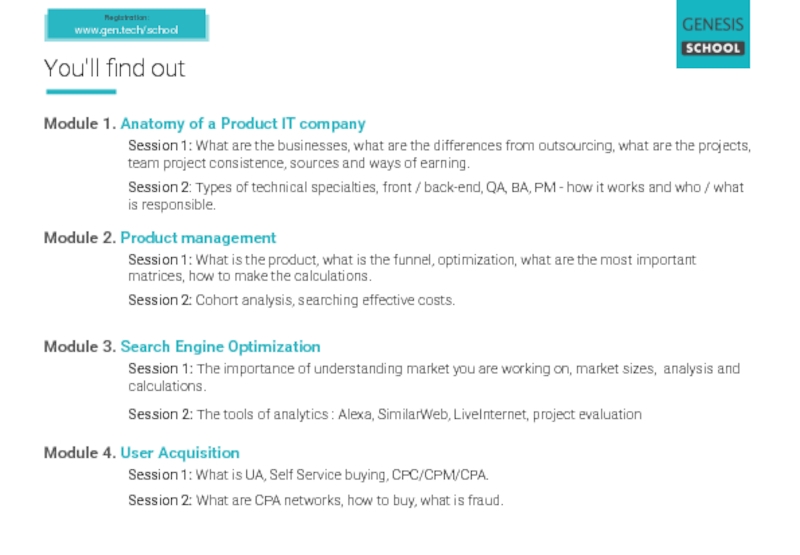Select Module 3 Session 1 on market sizes
This screenshot has height=555, width=800.
tap(433, 377)
